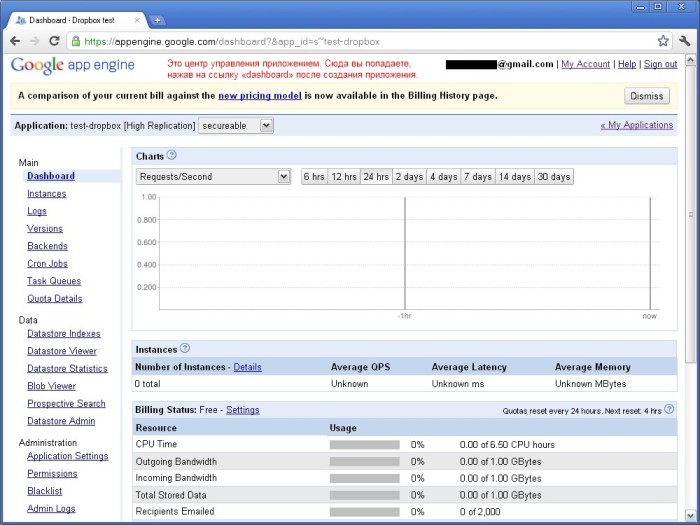The width and height of the screenshot is (700, 525).
Task: Open the version dropdown showing secureable
Action: click(x=236, y=125)
